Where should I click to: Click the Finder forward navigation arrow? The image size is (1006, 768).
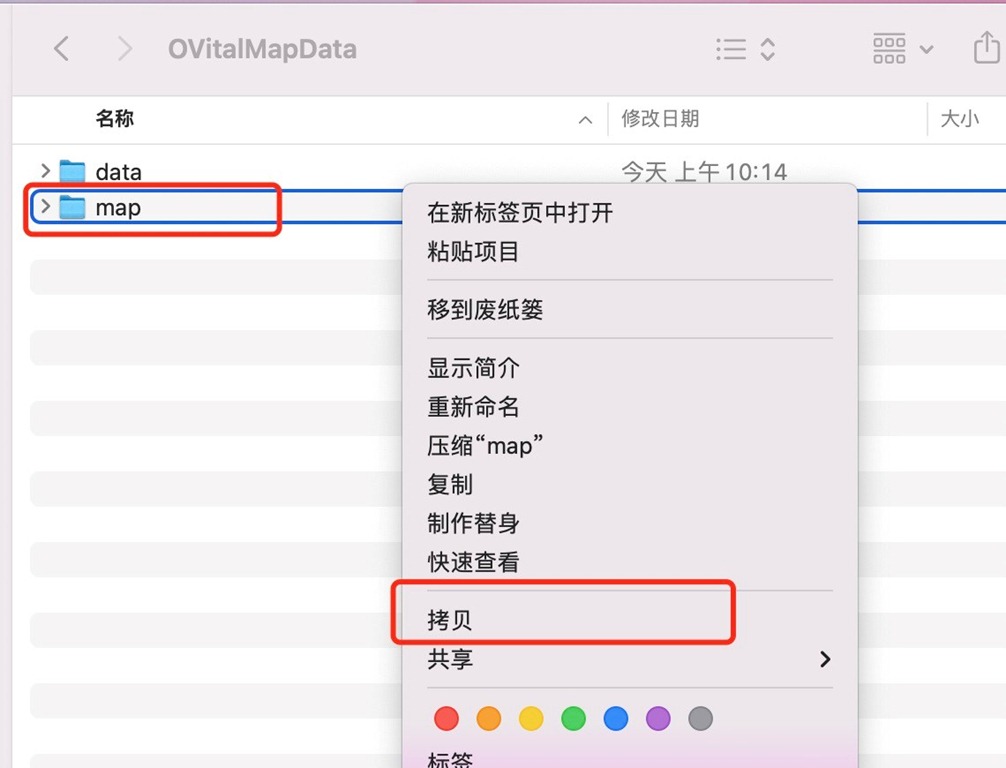point(124,49)
